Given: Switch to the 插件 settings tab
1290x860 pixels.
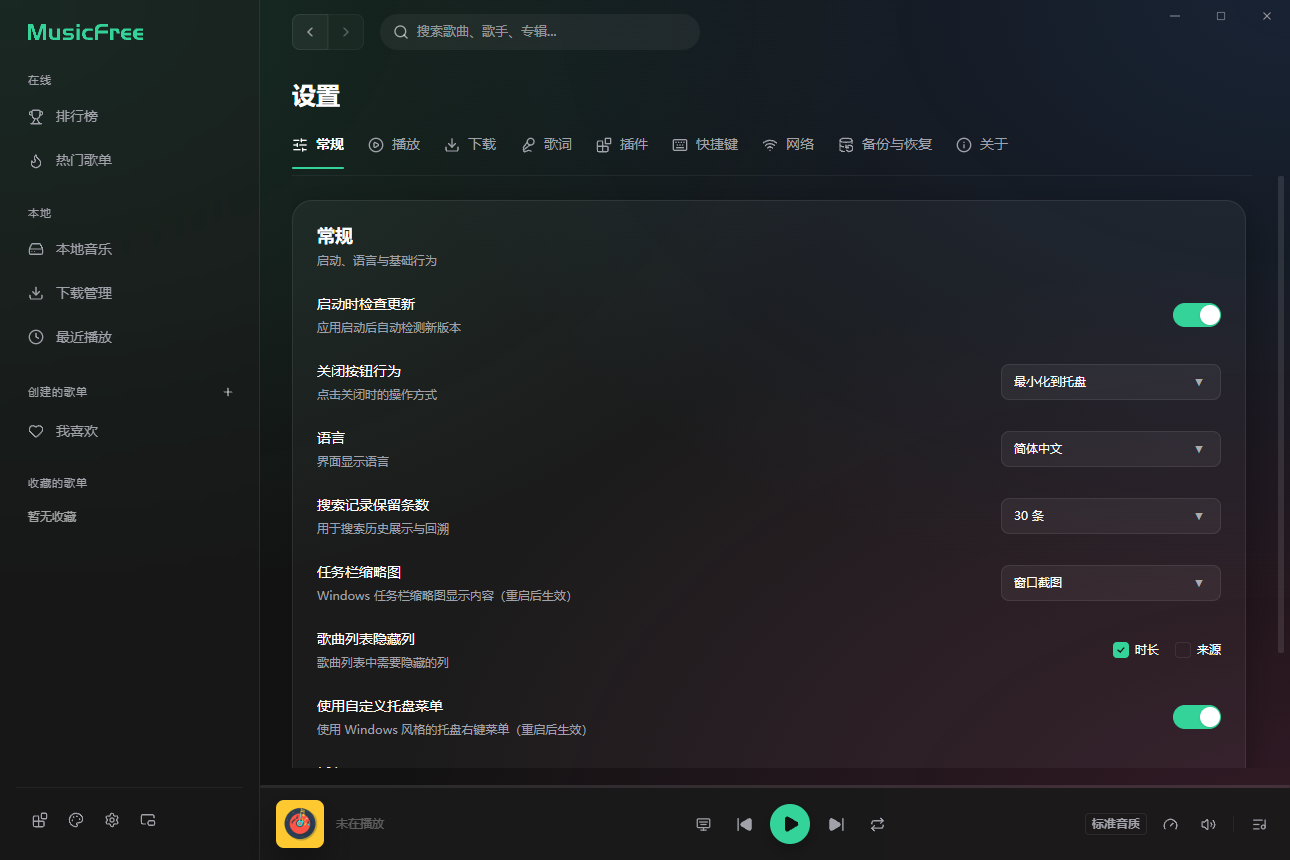Looking at the screenshot, I should click(x=622, y=144).
